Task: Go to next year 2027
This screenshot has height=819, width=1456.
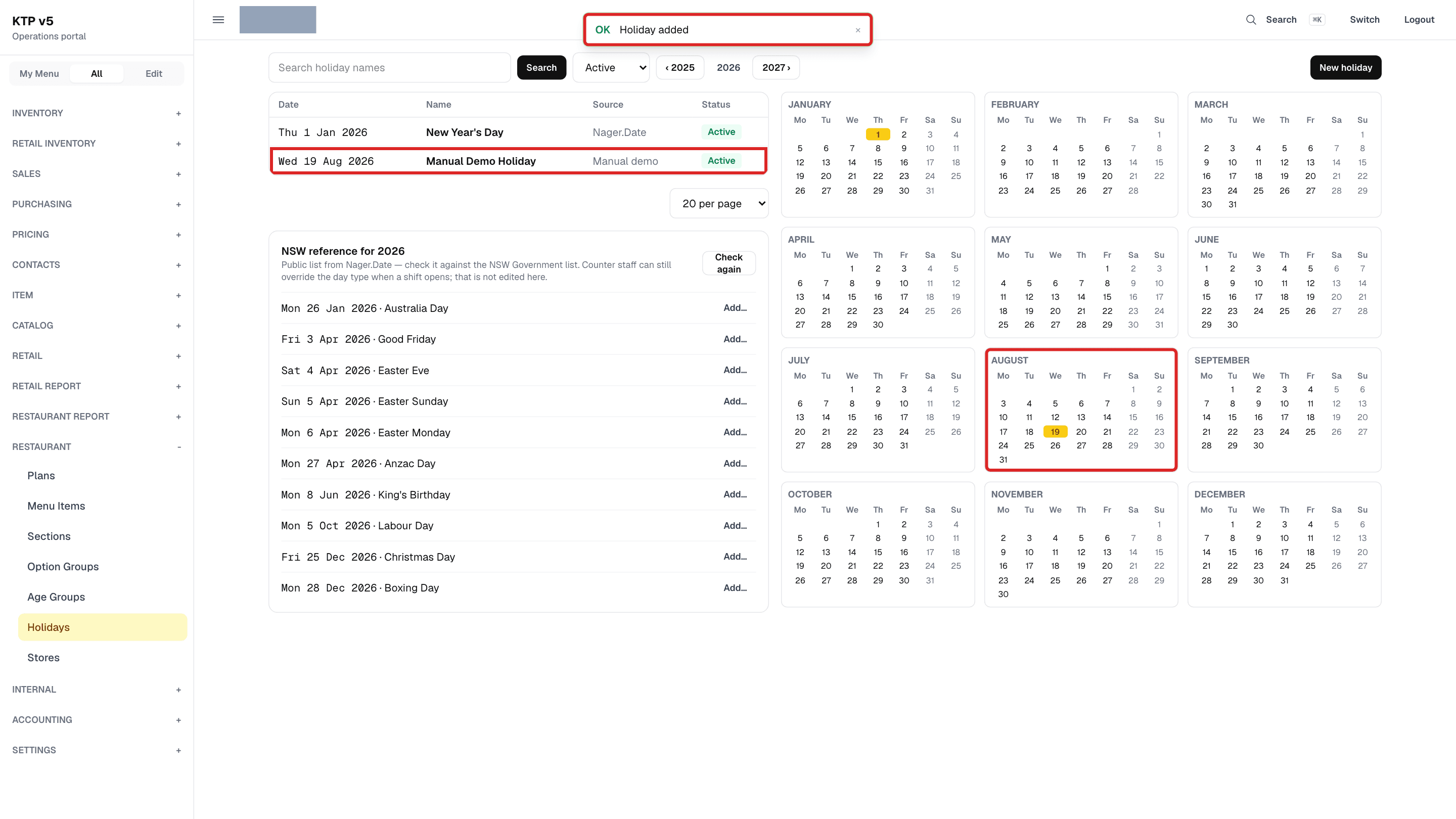Action: point(776,68)
